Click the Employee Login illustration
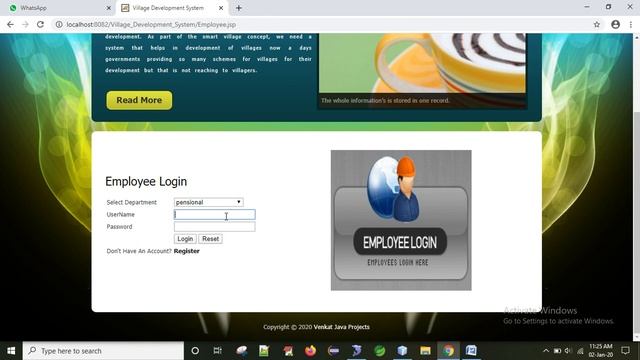 click(401, 220)
